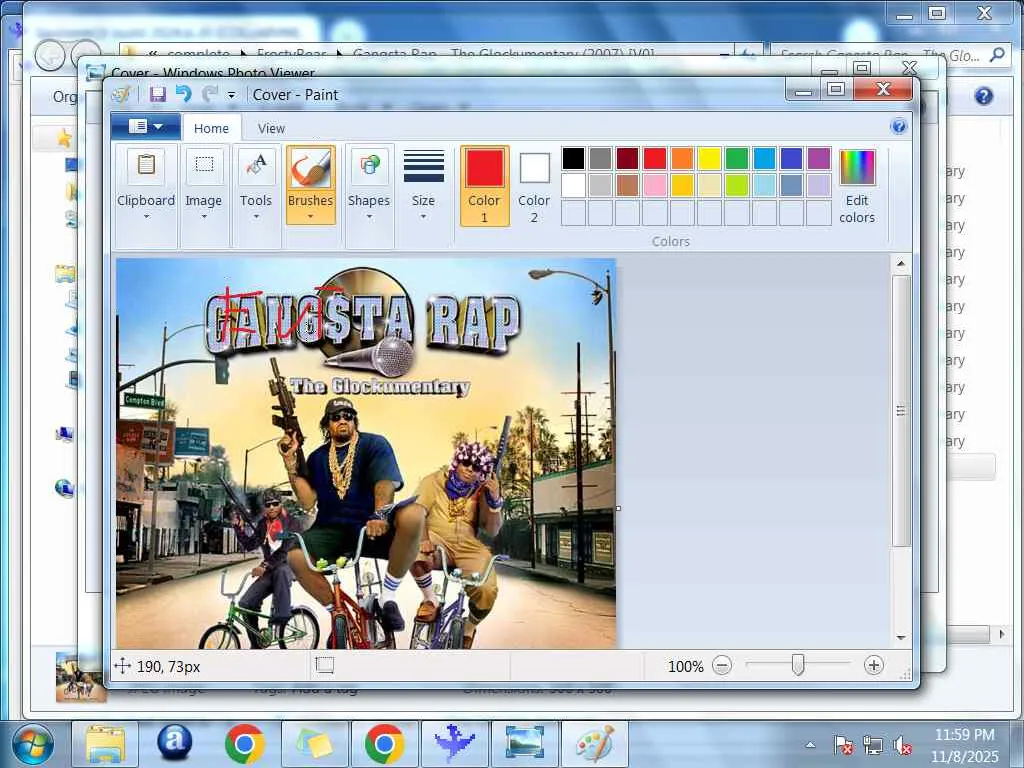Open Paint Help question mark icon
This screenshot has height=768, width=1024.
[899, 126]
